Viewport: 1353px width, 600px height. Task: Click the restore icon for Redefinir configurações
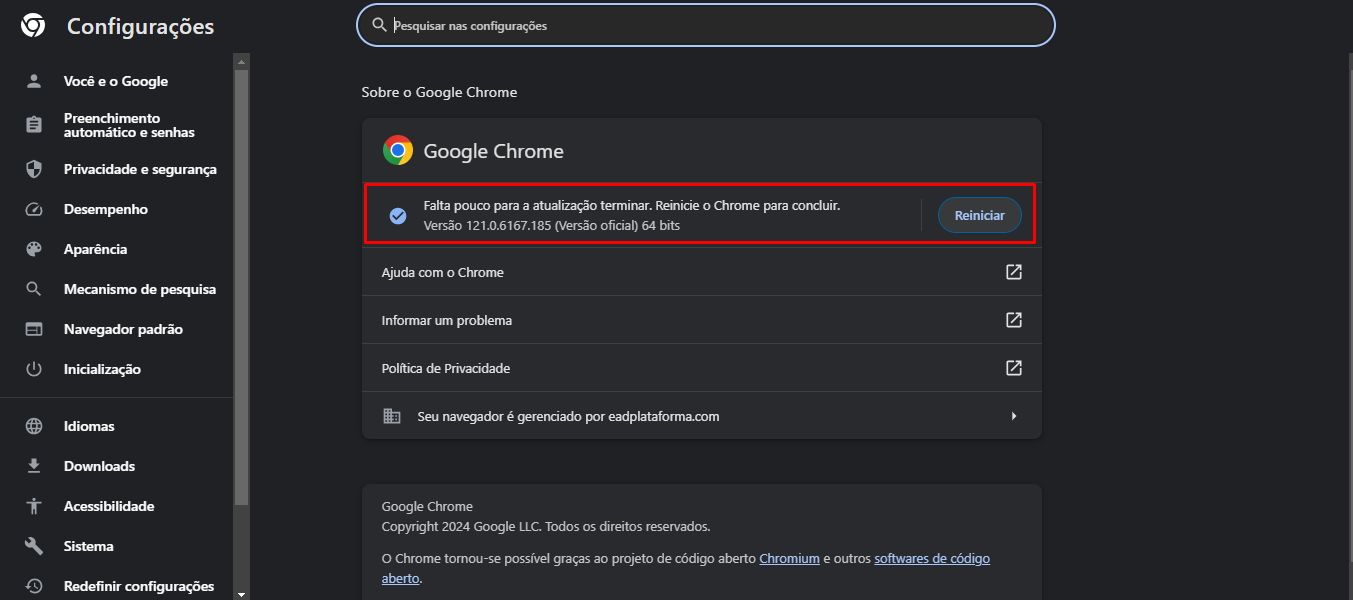tap(34, 586)
